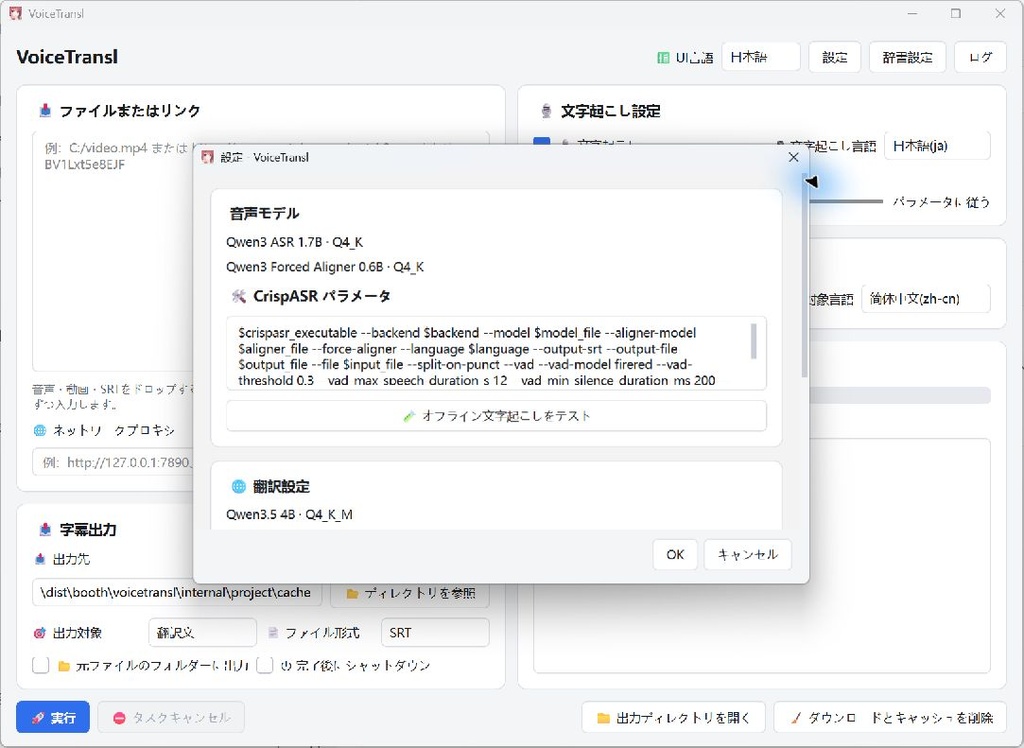The width and height of the screenshot is (1024, 748).
Task: Open 辞書設定 in the main window
Action: coord(907,57)
